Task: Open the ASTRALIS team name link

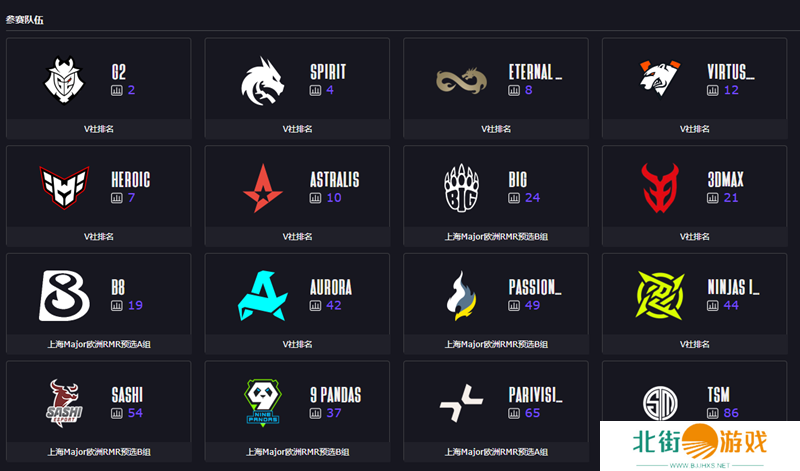Action: [x=335, y=180]
